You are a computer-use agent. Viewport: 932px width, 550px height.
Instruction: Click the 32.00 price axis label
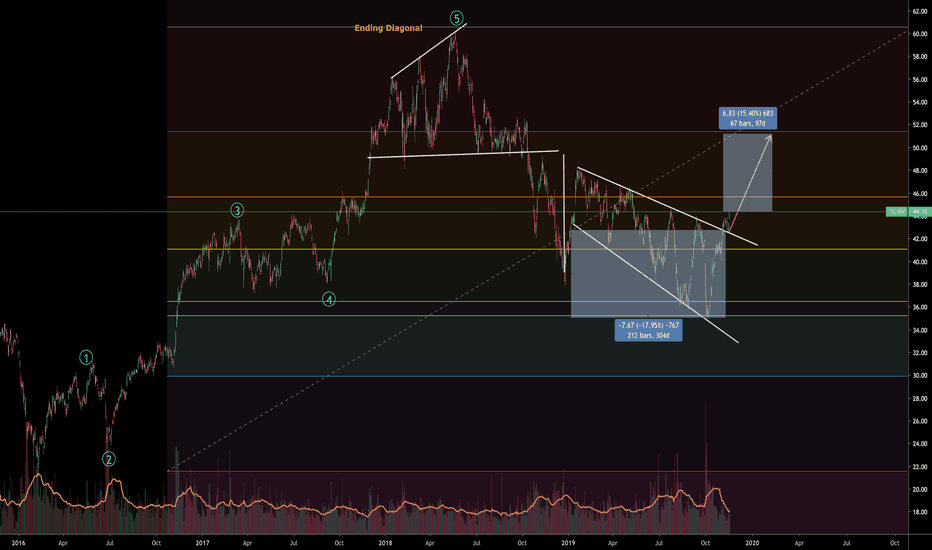point(920,353)
